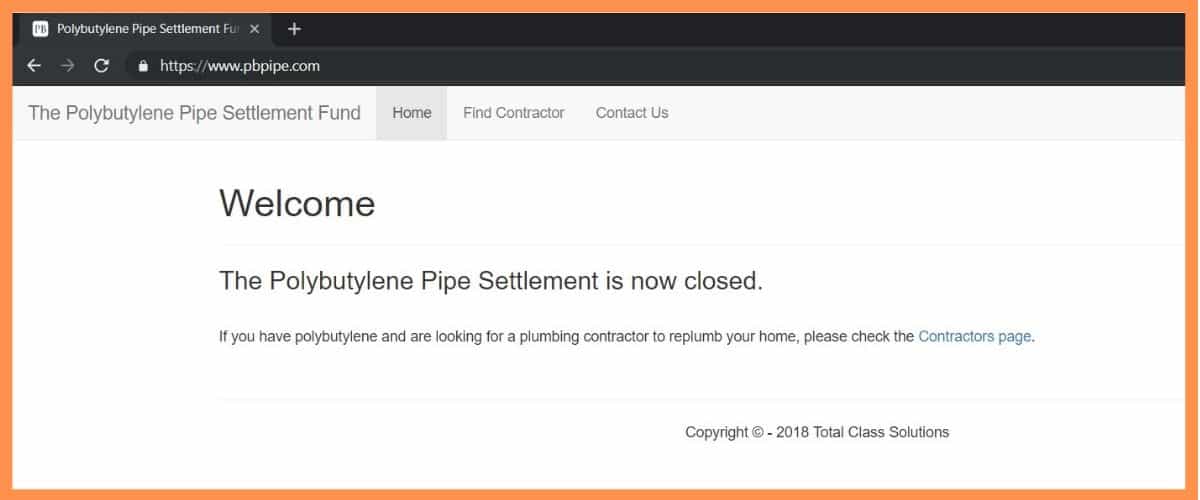Viewport: 1200px width, 500px height.
Task: Reload the current page
Action: (x=101, y=66)
